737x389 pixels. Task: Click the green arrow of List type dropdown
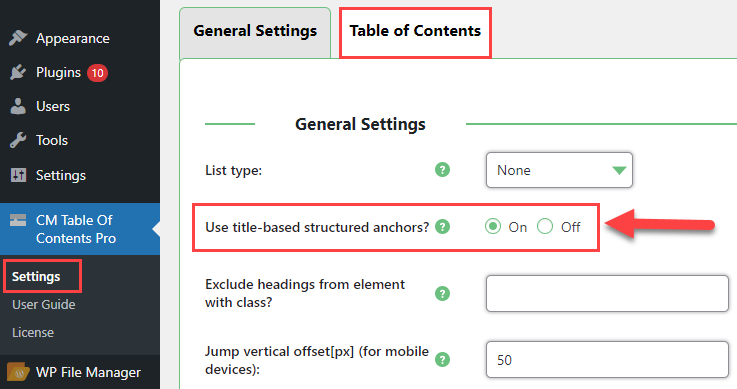(x=619, y=170)
